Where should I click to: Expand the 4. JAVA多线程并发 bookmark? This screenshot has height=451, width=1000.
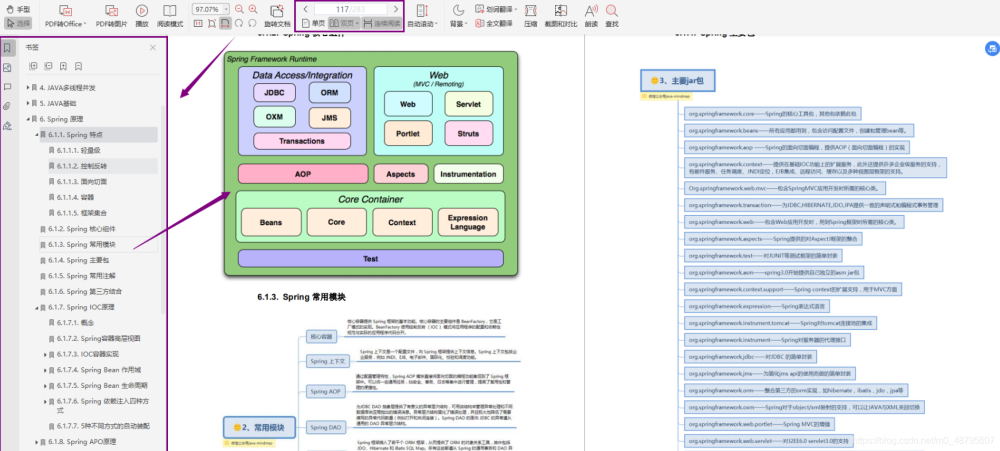(27, 87)
